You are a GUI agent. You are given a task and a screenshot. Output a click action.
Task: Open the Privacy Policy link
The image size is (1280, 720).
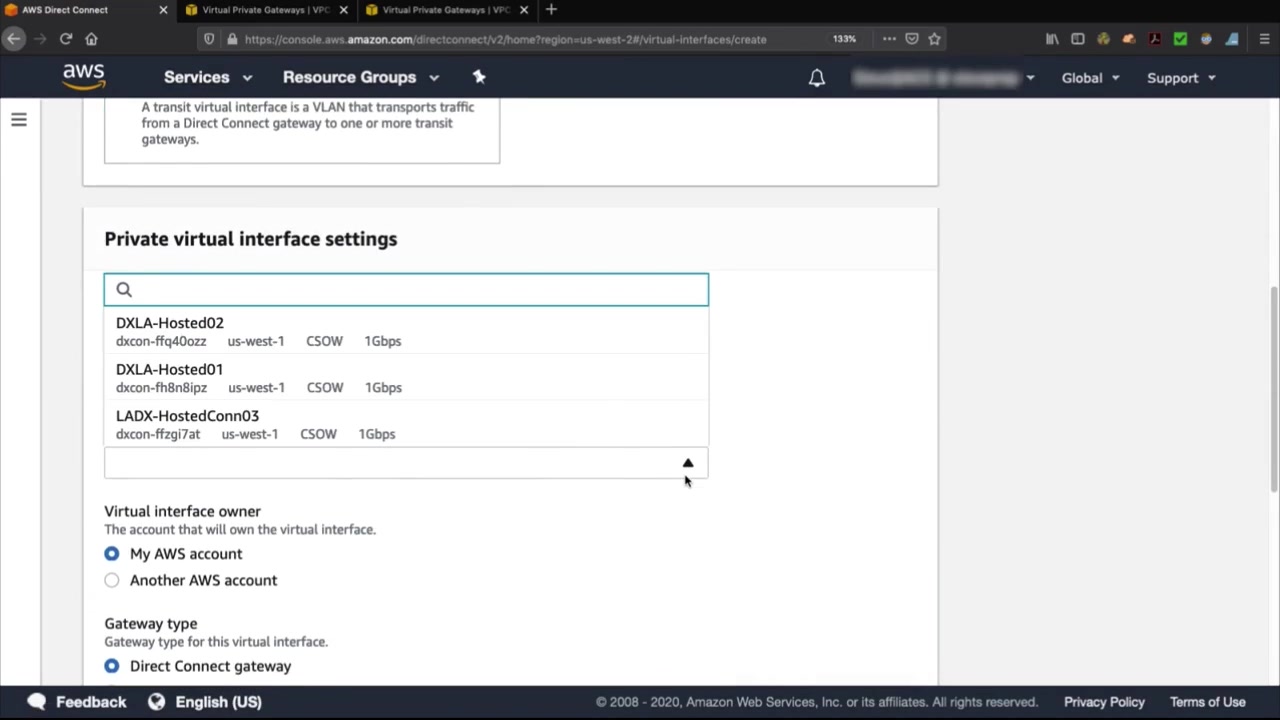coord(1104,702)
